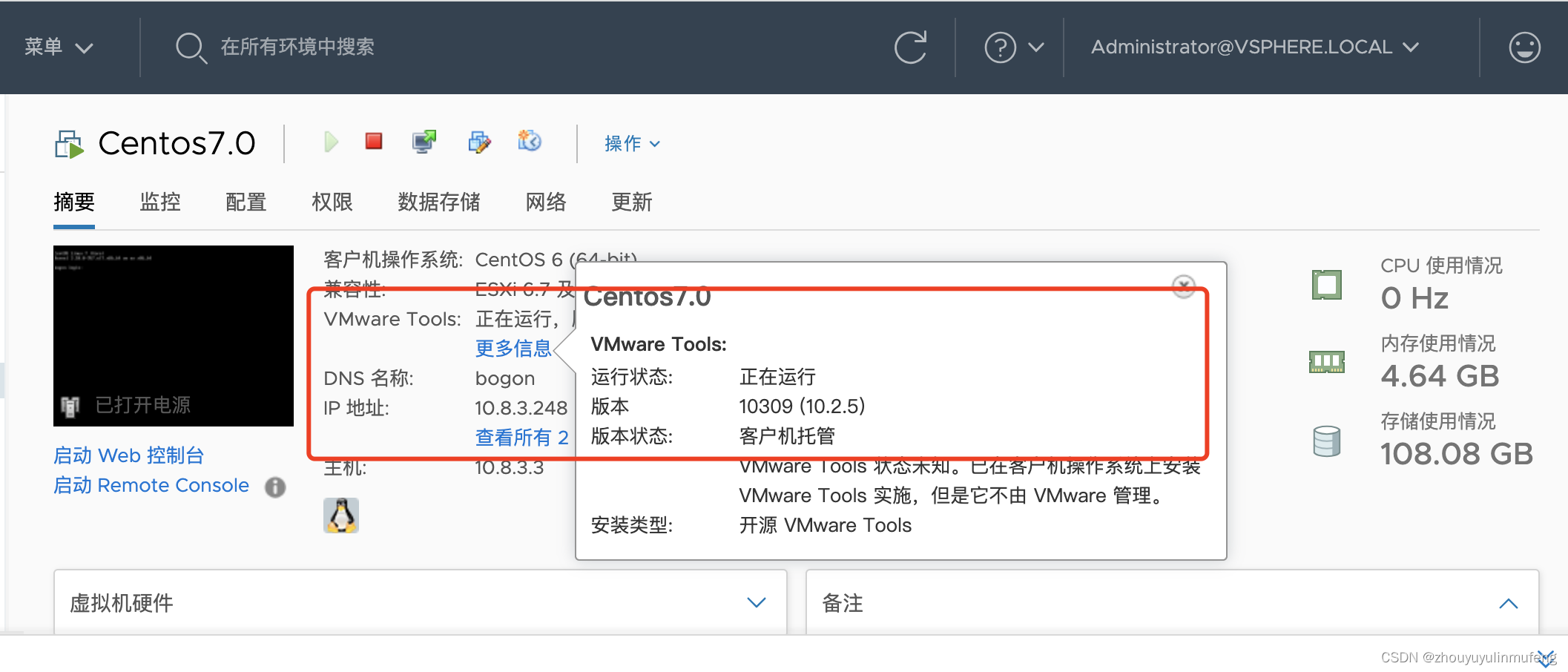Viewport: 1568px width, 672px height.
Task: Power on the Centos7.0 virtual machine
Action: click(331, 142)
